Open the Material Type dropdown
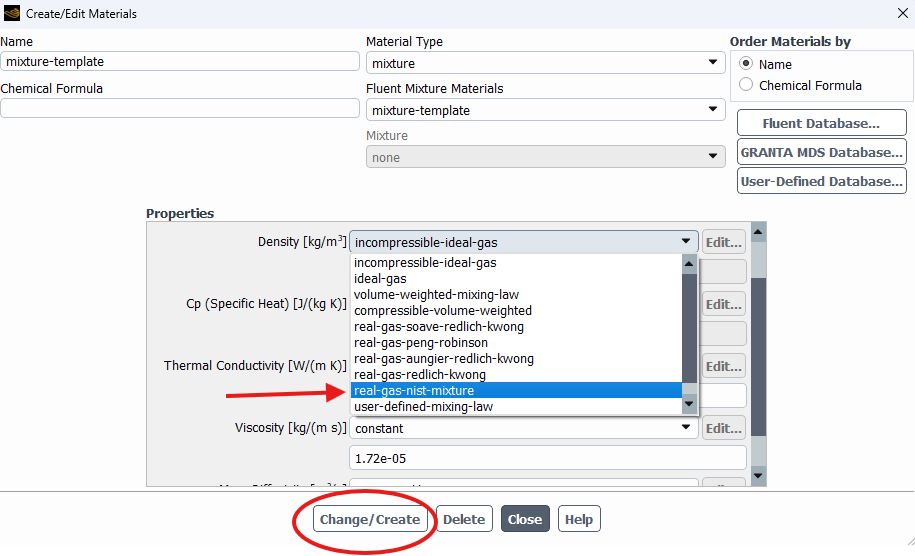The image size is (915, 556). point(546,63)
